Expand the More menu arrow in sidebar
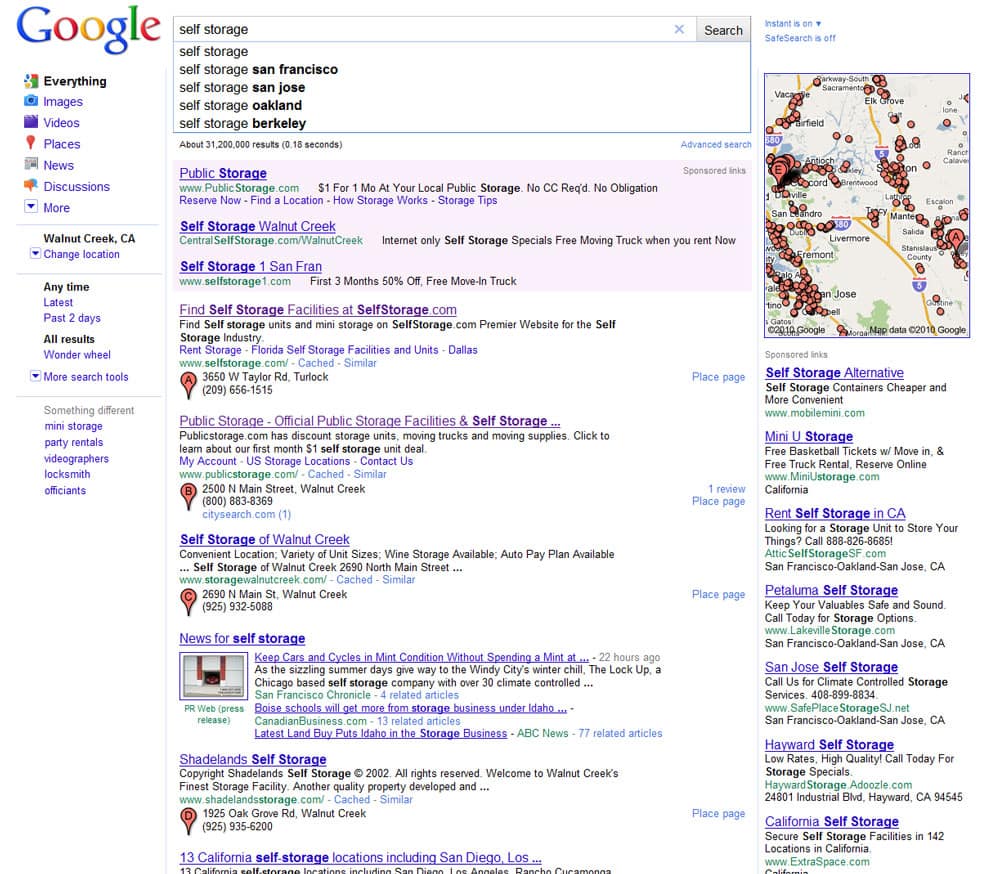Viewport: 1000px width, 874px height. pos(31,206)
